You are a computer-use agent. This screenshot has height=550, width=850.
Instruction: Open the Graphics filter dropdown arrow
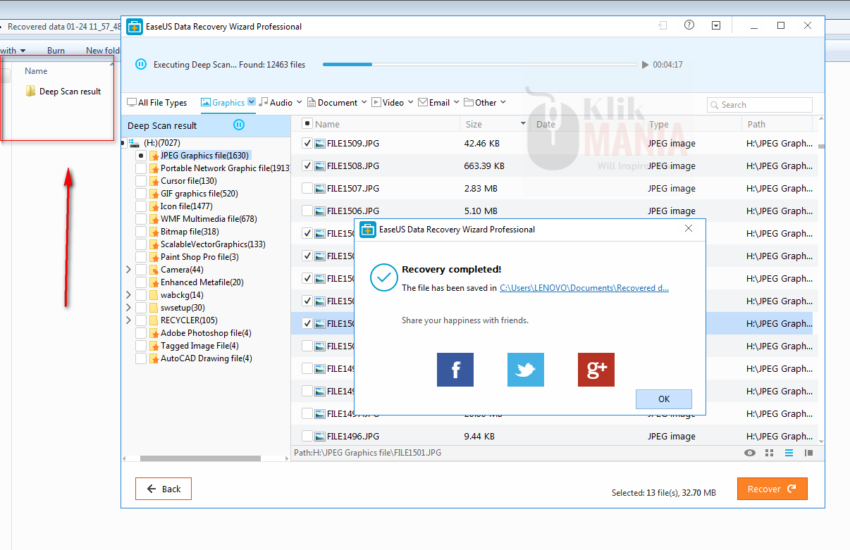point(252,102)
